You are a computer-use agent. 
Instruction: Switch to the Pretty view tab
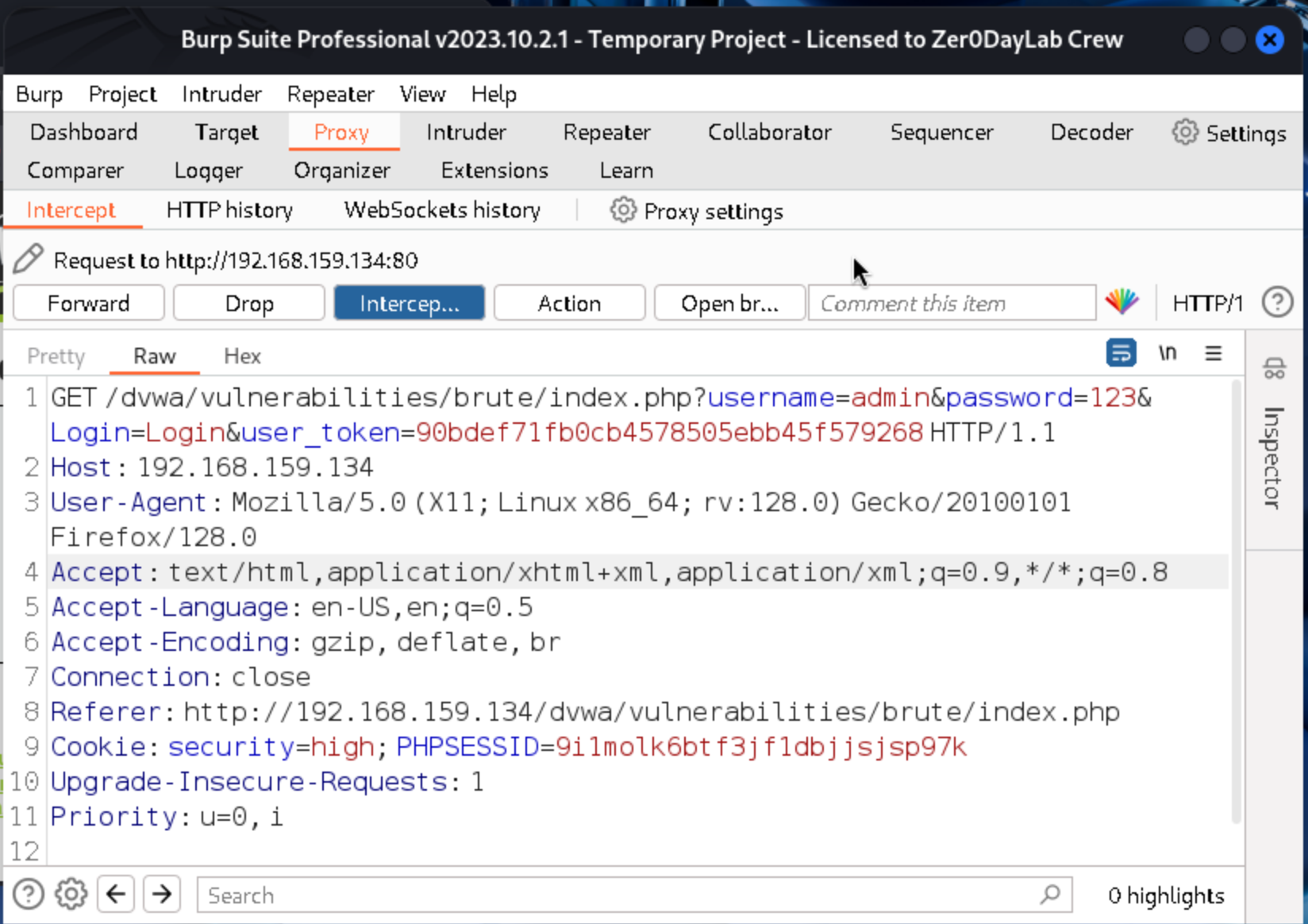point(56,356)
